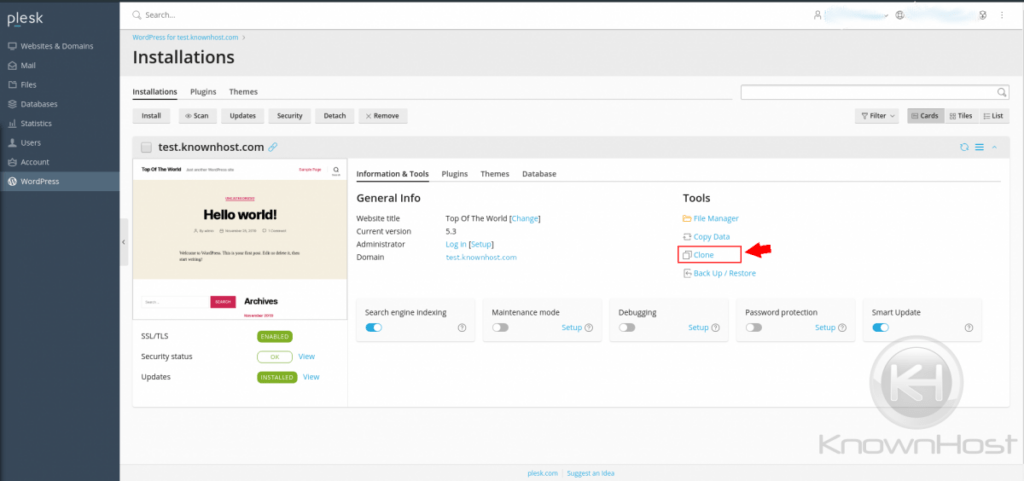Screen dimensions: 1024x481
Task: Open the test.knownhost.com domain link
Action: [x=481, y=257]
